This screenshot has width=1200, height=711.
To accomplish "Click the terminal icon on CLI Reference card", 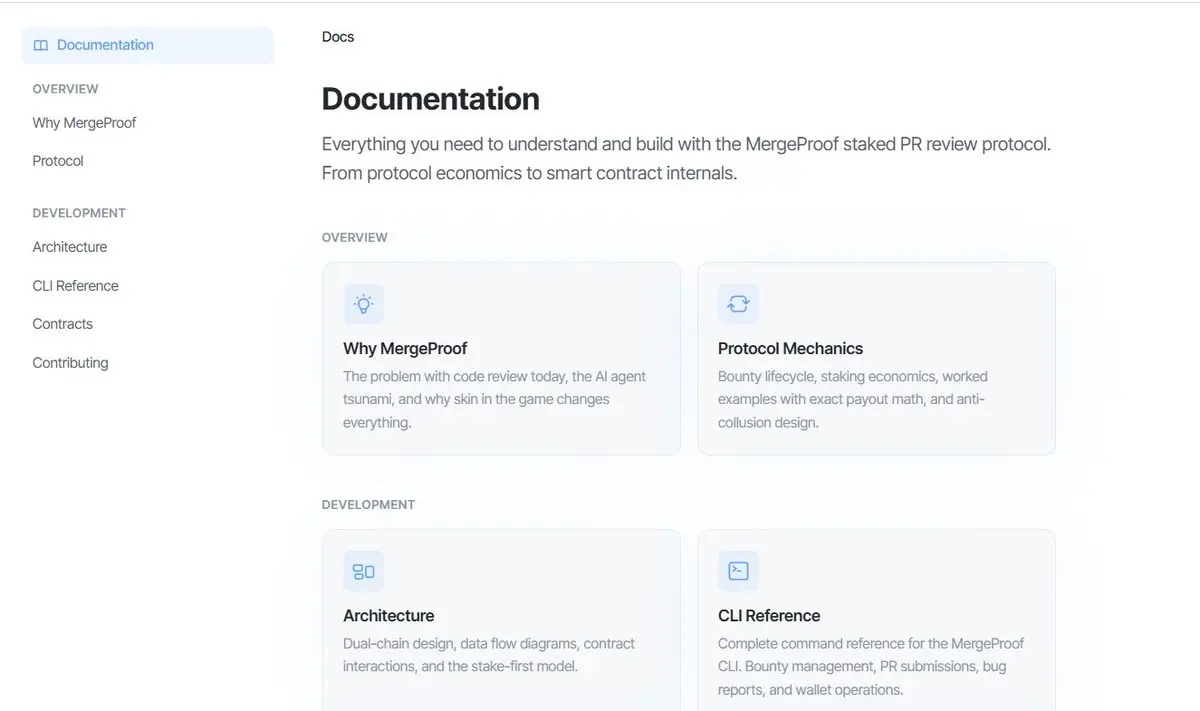I will [738, 571].
